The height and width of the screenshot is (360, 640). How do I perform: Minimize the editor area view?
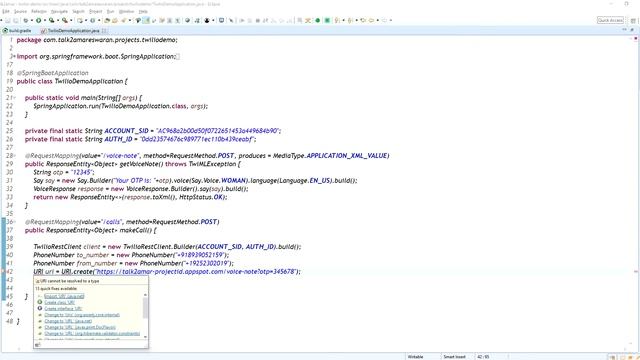click(624, 30)
